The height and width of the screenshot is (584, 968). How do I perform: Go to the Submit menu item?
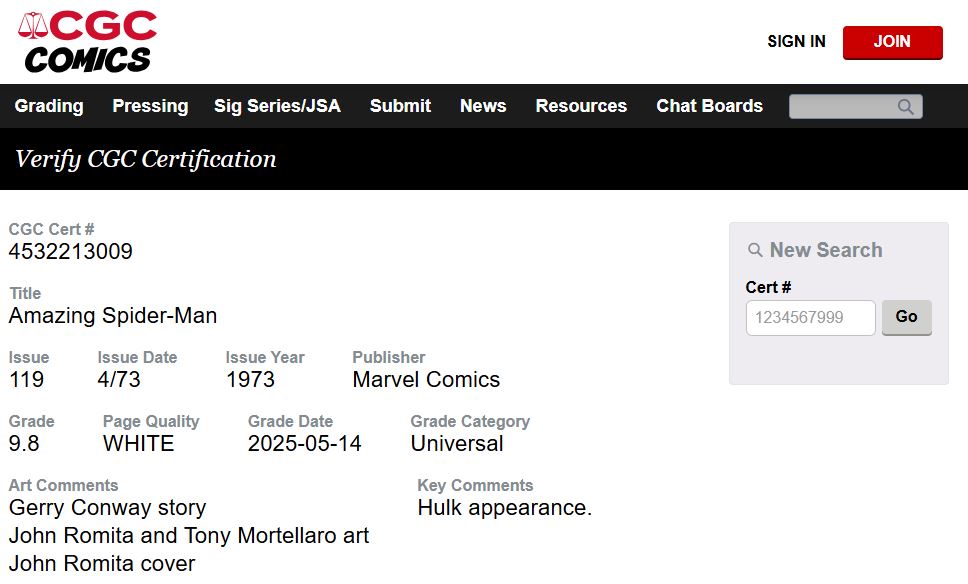400,106
